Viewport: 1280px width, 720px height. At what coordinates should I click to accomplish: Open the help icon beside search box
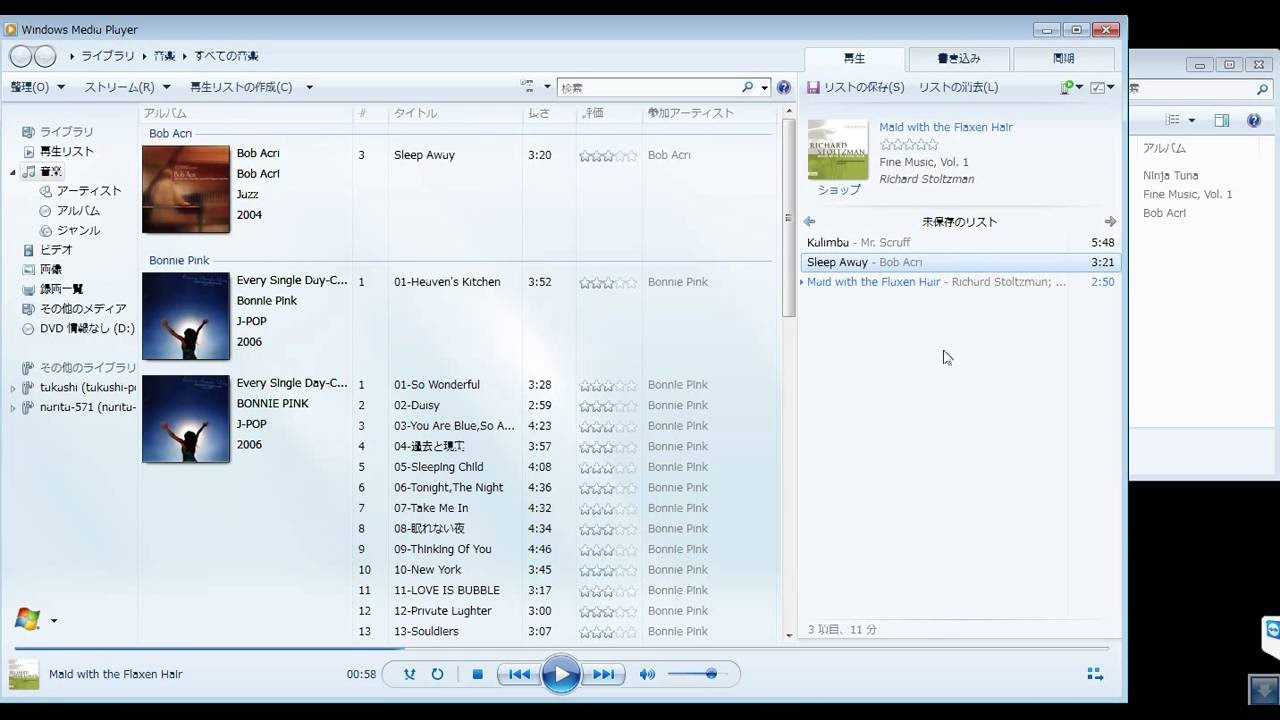784,88
